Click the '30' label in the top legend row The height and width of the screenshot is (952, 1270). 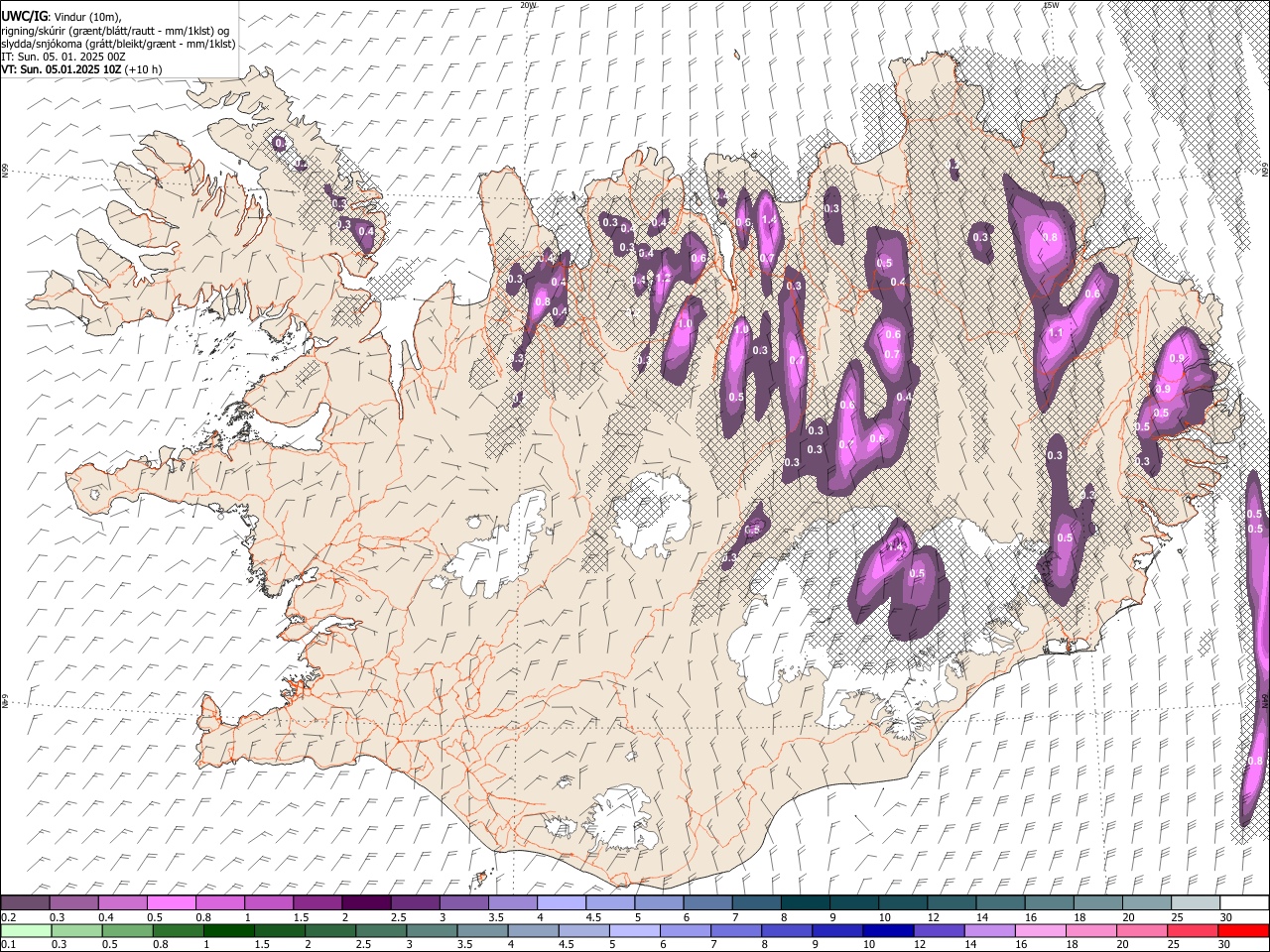1225,917
